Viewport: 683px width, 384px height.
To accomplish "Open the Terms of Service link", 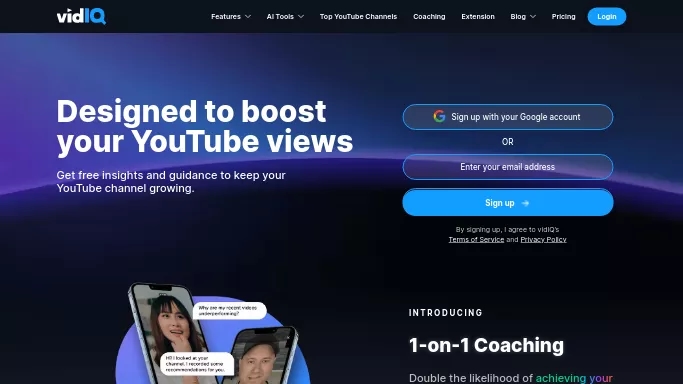I will pyautogui.click(x=476, y=239).
